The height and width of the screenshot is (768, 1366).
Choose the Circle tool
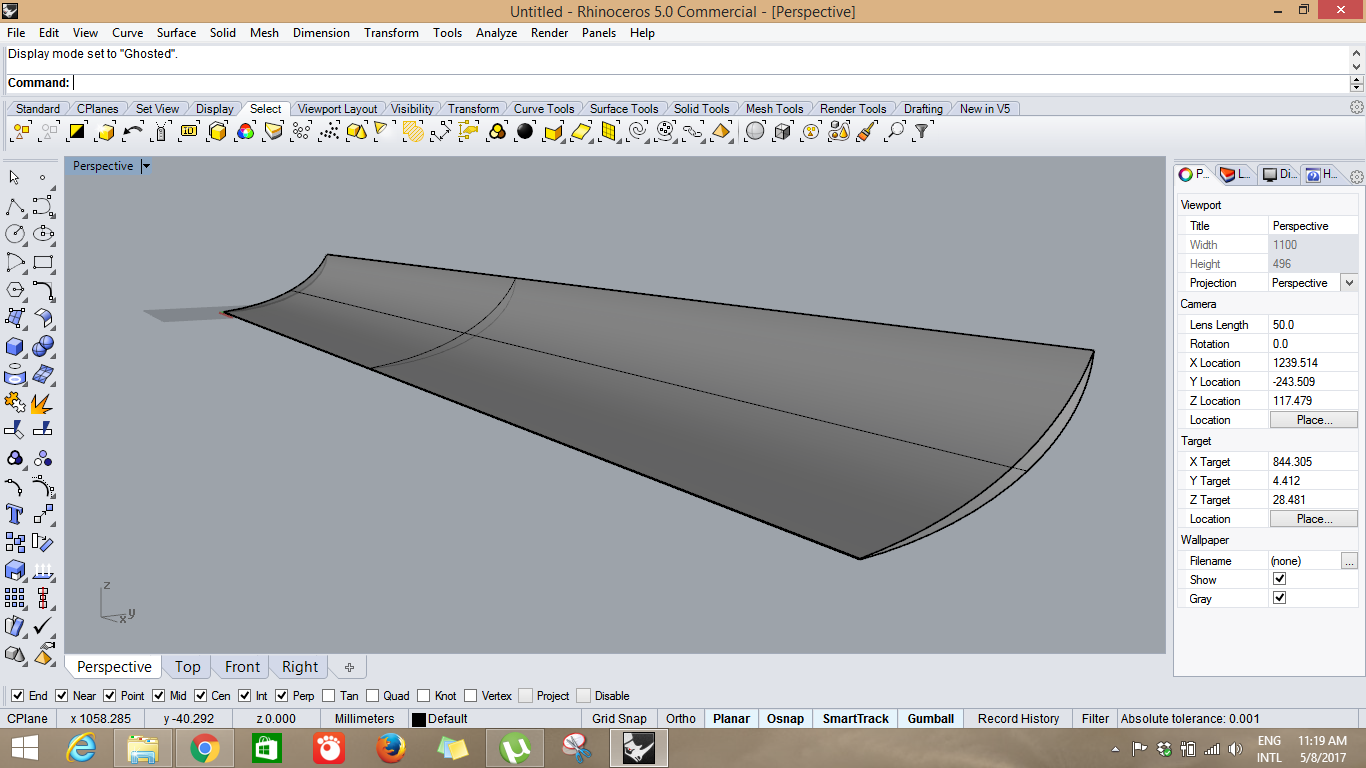15,234
